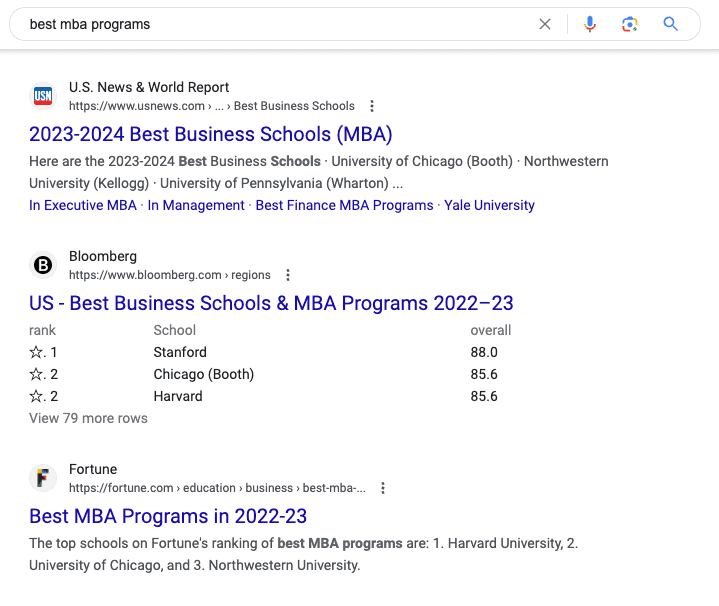Open the three-dot menu for the Bloomberg result
The width and height of the screenshot is (719, 606).
(x=288, y=275)
